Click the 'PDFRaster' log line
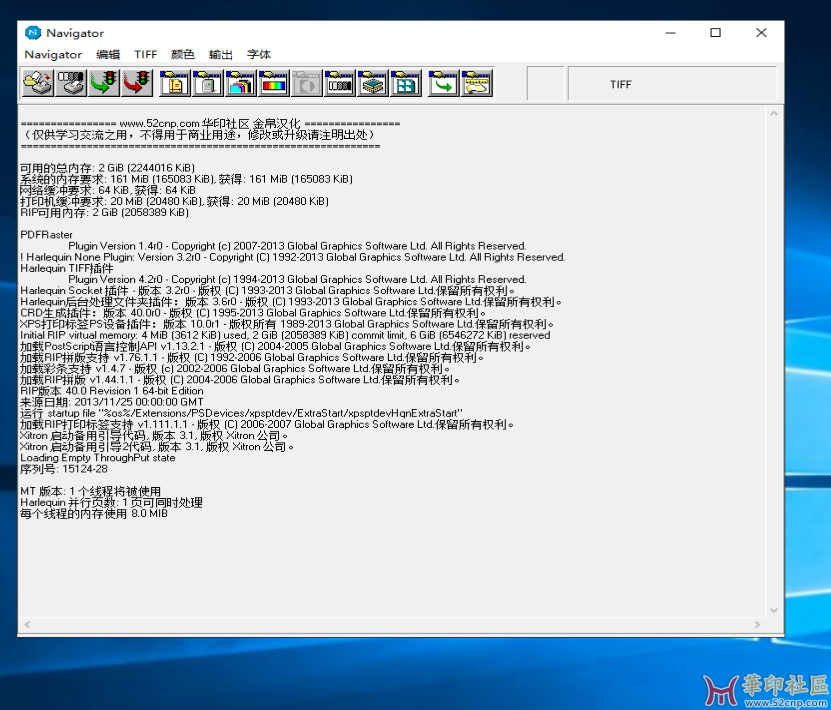831x710 pixels. [x=47, y=235]
